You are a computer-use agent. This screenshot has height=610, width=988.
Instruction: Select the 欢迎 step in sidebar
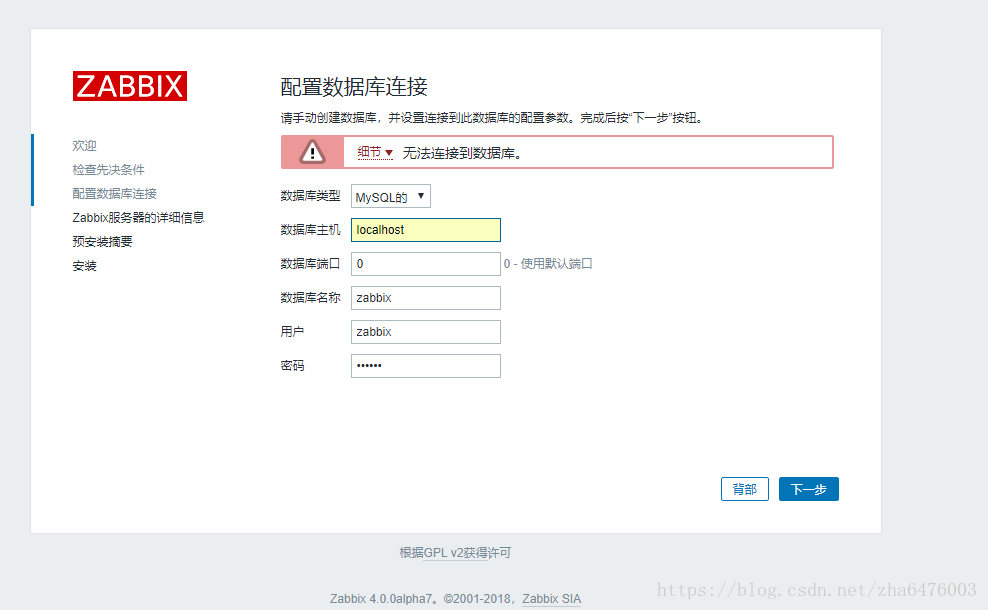point(84,146)
